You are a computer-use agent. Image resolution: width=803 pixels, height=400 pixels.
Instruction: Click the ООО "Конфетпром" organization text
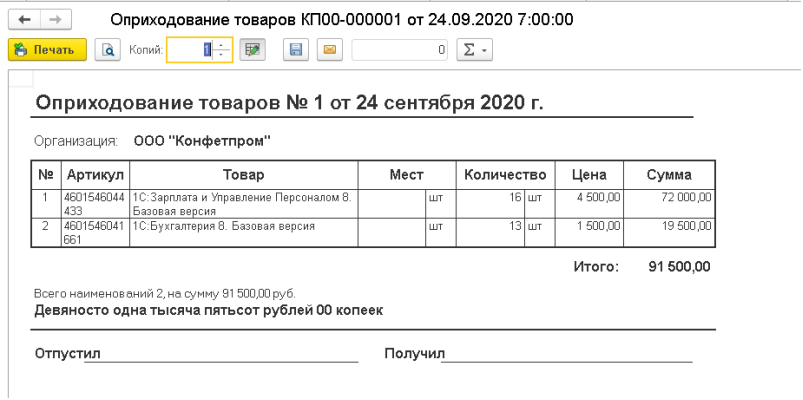point(202,141)
